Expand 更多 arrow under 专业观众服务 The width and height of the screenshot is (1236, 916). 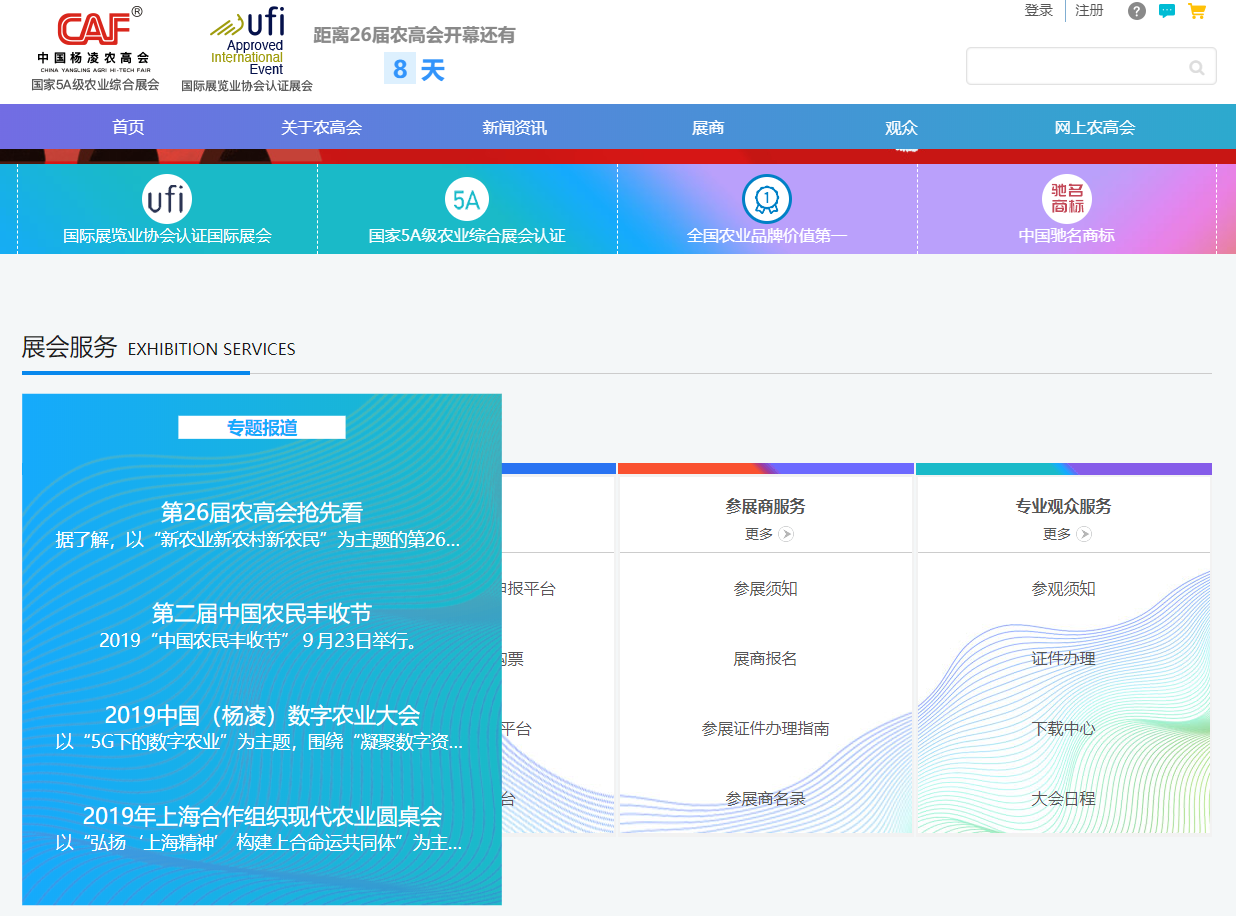[1084, 534]
